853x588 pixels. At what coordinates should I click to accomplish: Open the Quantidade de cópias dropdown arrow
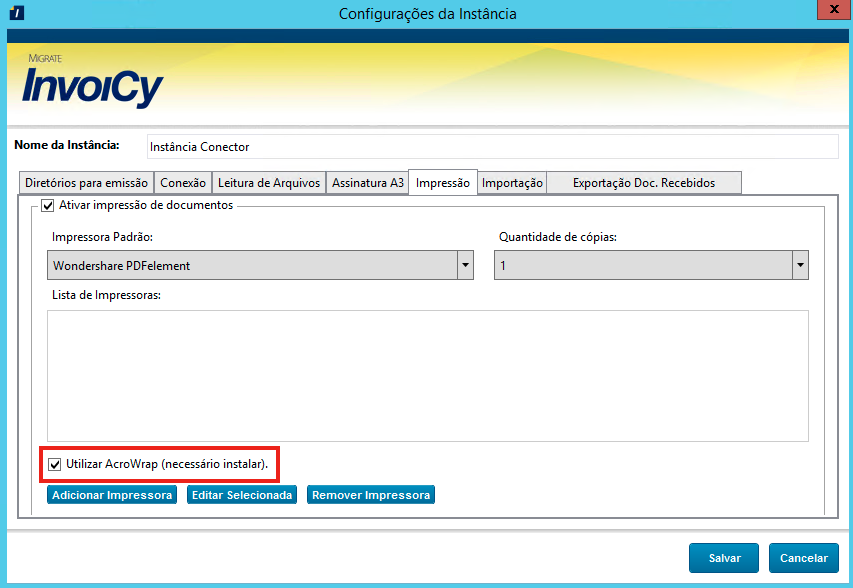pos(800,265)
